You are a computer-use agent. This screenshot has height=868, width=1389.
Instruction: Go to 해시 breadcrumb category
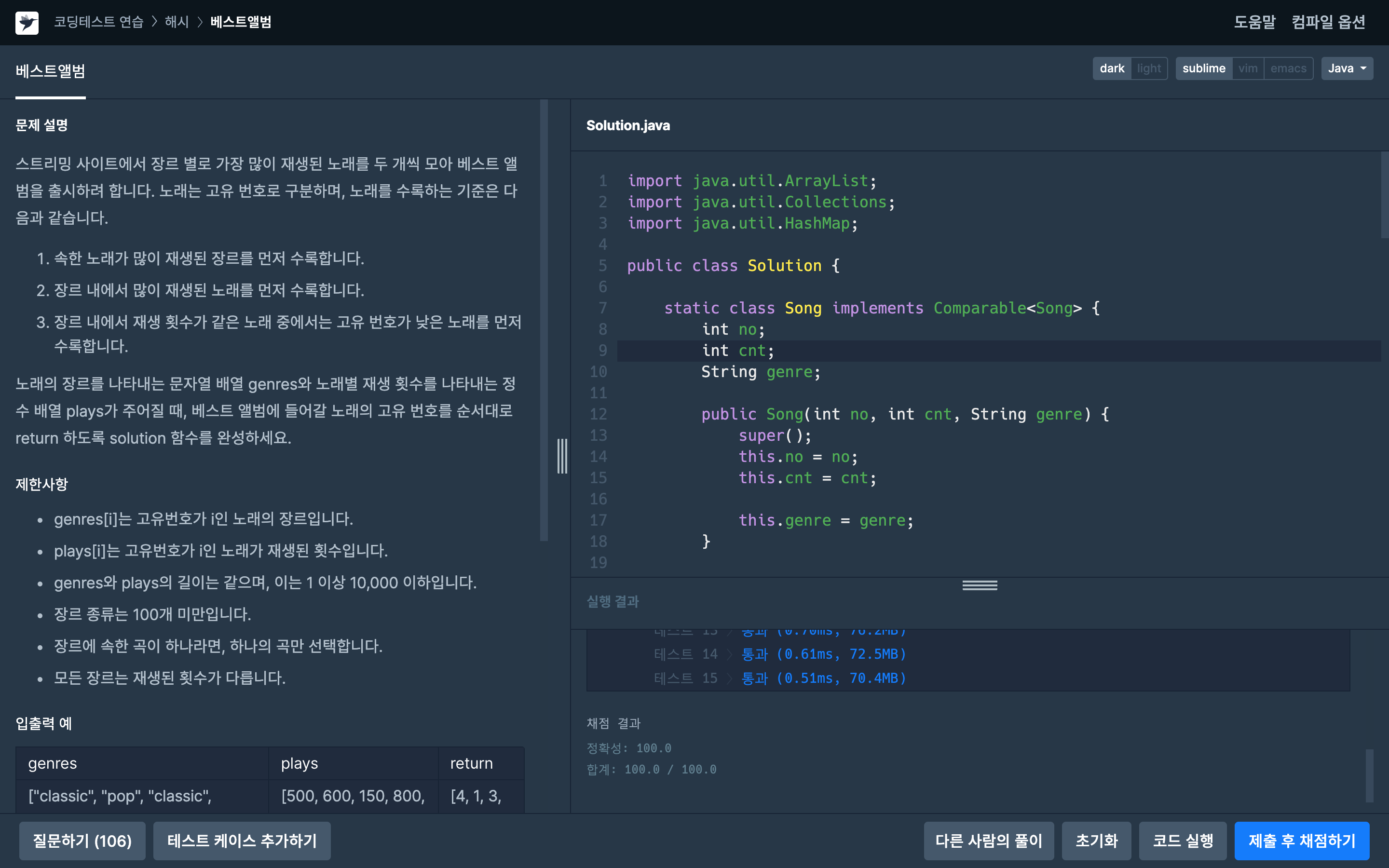pos(177,22)
